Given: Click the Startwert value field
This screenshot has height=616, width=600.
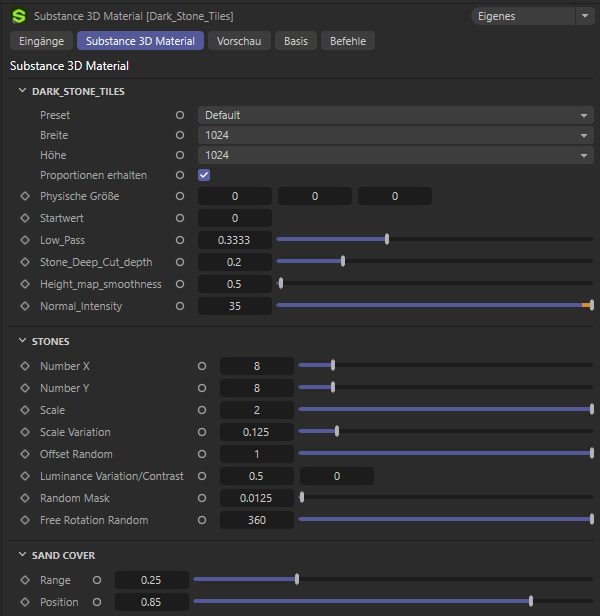Looking at the screenshot, I should tap(235, 218).
